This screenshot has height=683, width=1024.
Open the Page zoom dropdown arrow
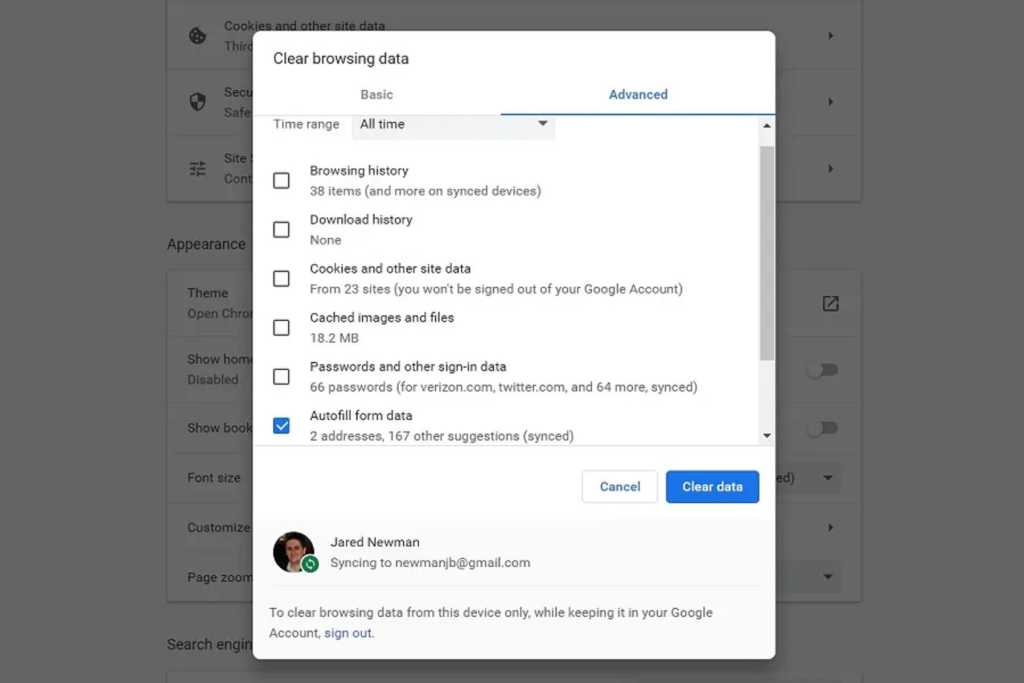pyautogui.click(x=827, y=577)
